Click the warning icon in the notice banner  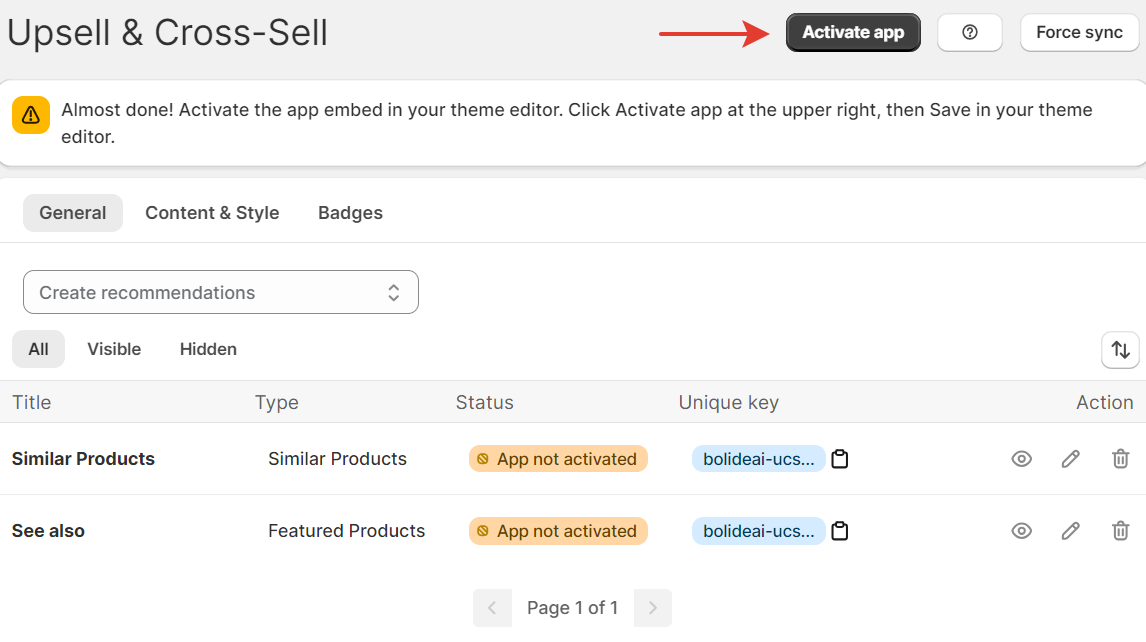[31, 115]
